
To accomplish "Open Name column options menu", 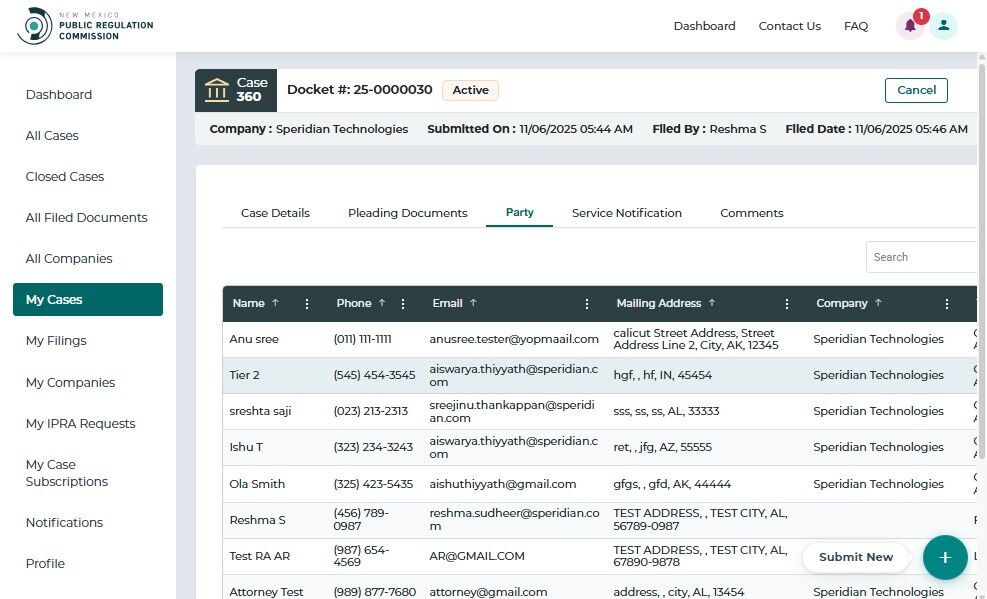I will 307,304.
